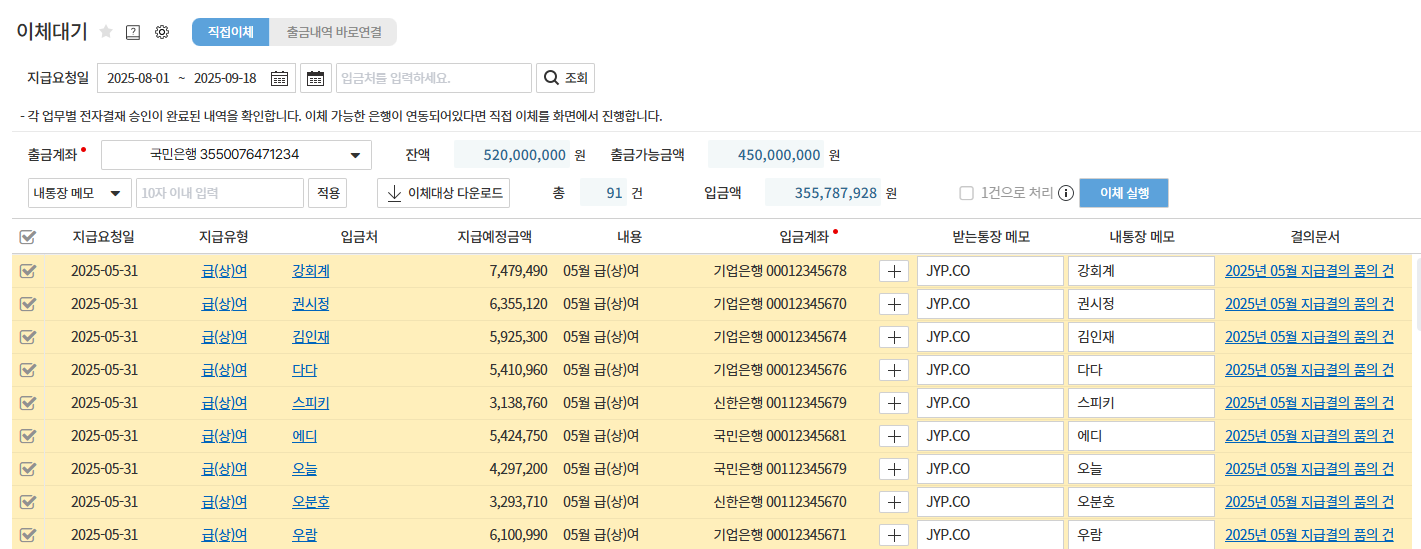Open the 내통장 메모 dropdown
The width and height of the screenshot is (1421, 549).
[x=80, y=193]
